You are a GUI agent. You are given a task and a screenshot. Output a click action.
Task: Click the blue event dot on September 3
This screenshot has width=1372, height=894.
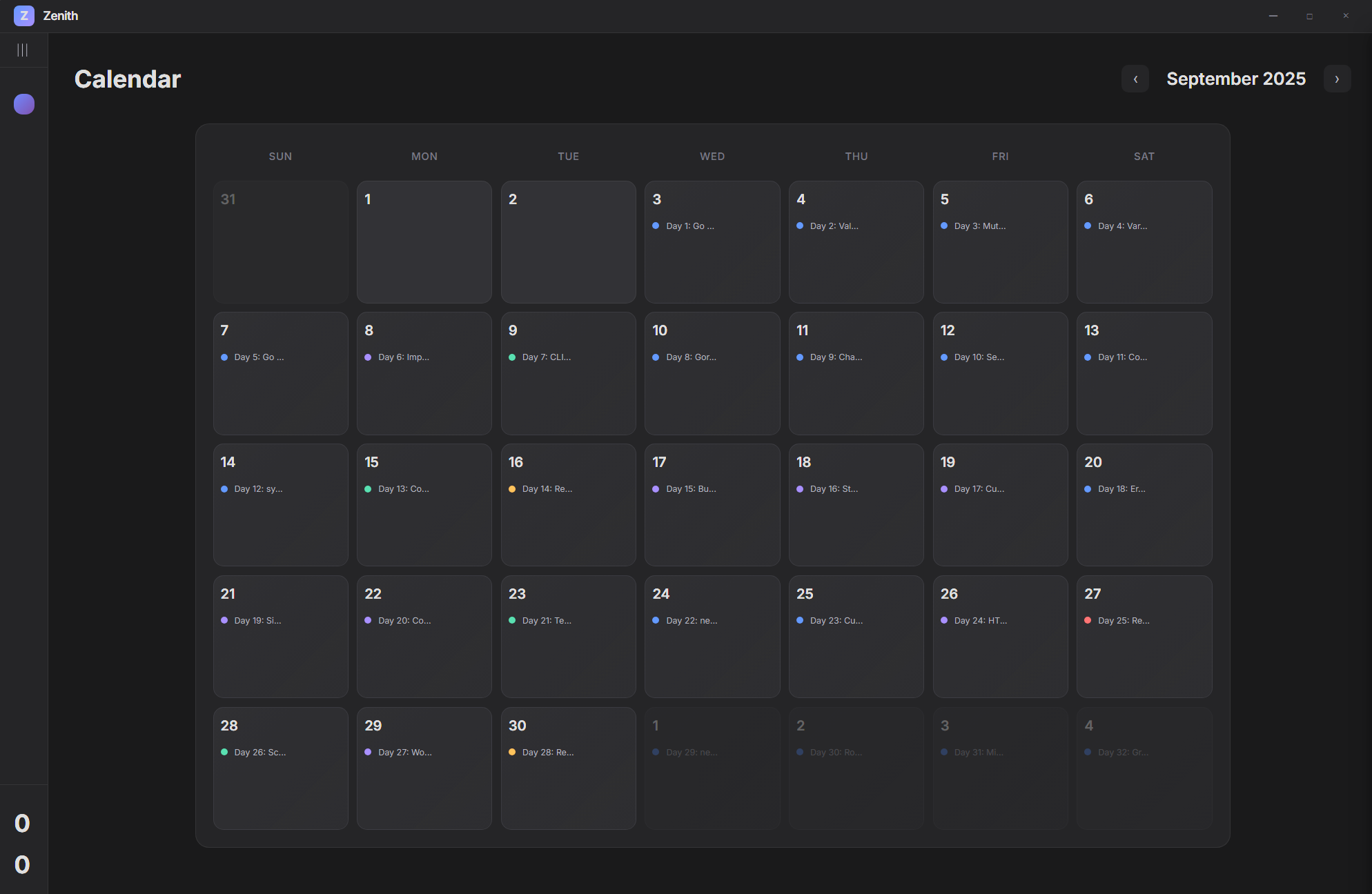[656, 226]
